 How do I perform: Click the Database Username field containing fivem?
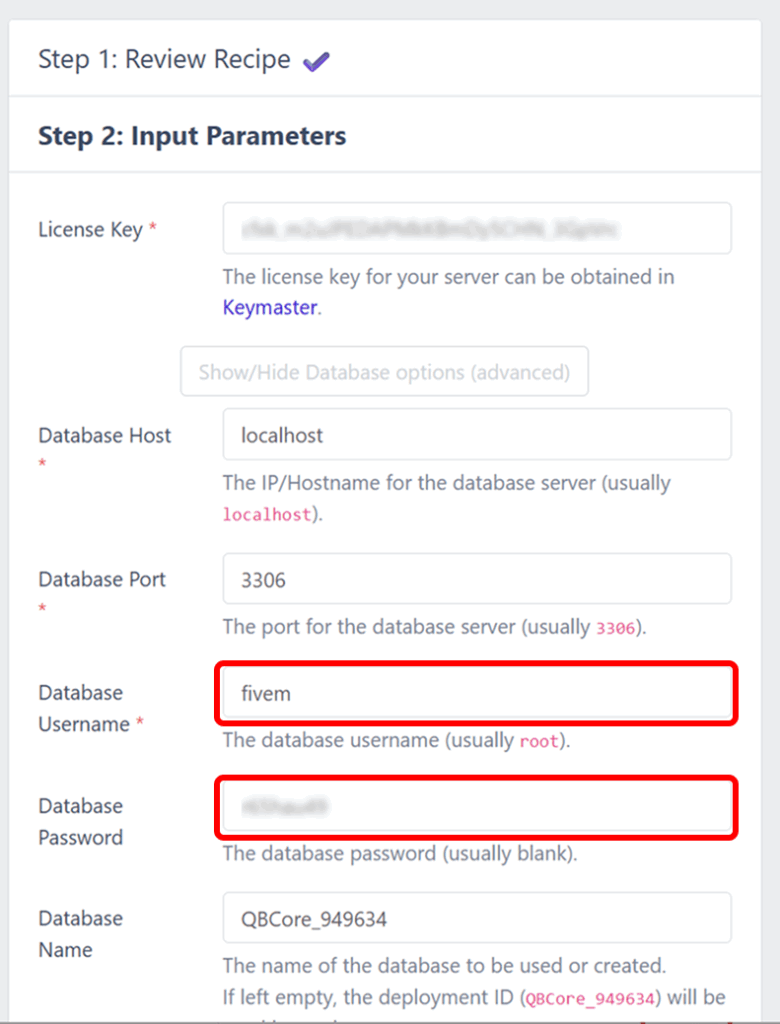(476, 692)
